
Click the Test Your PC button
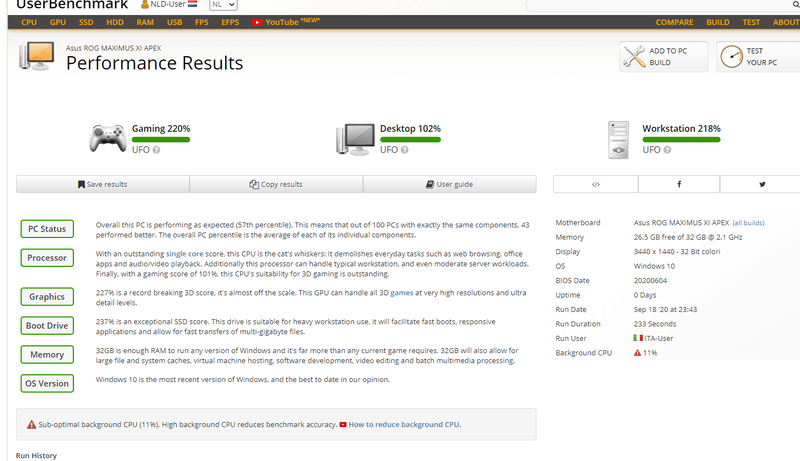click(758, 57)
